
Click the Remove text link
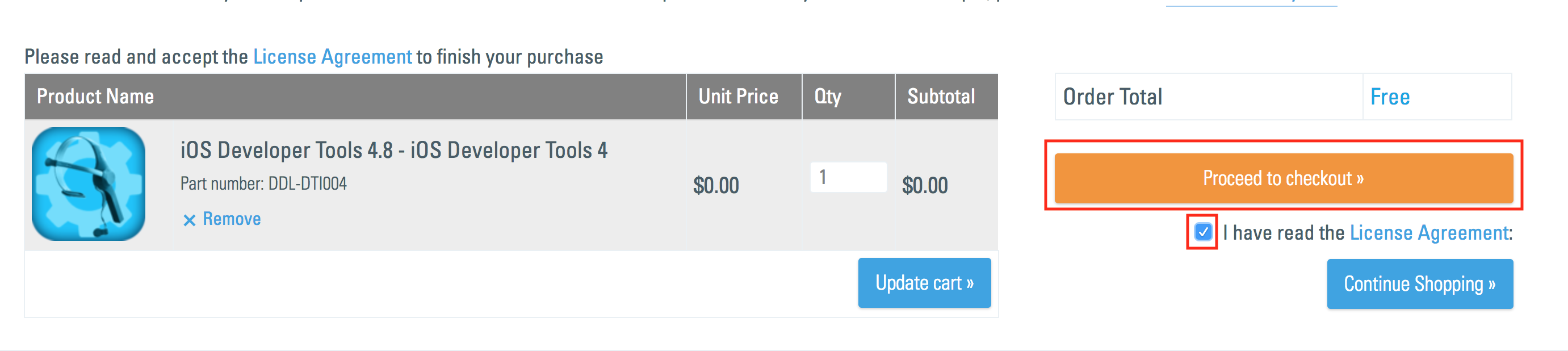click(232, 219)
